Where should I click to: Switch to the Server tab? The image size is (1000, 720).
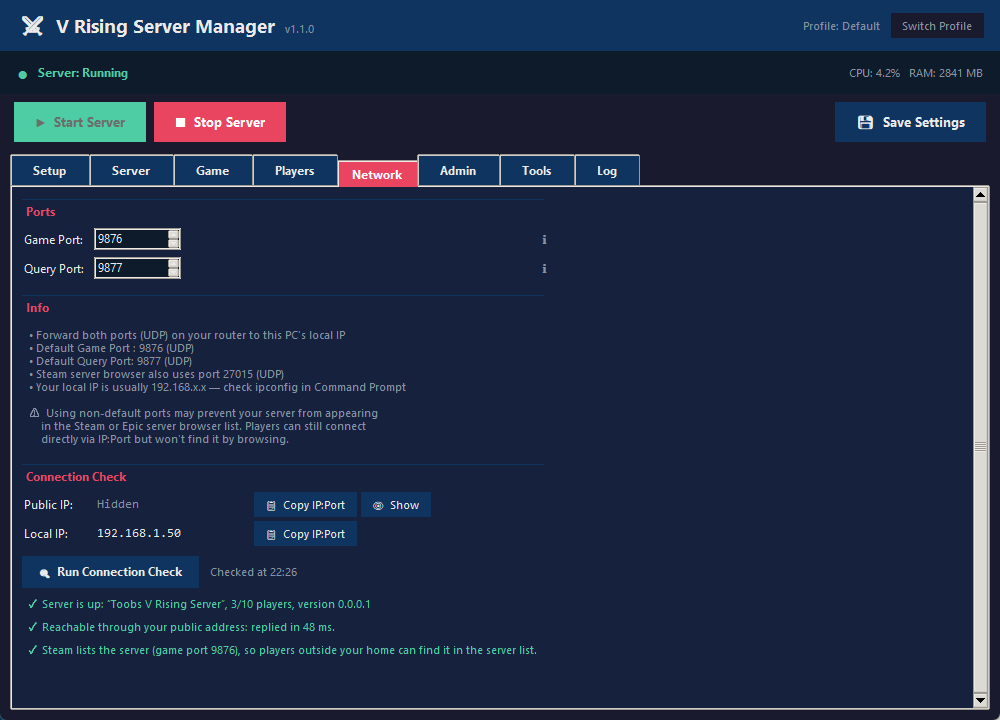point(131,170)
